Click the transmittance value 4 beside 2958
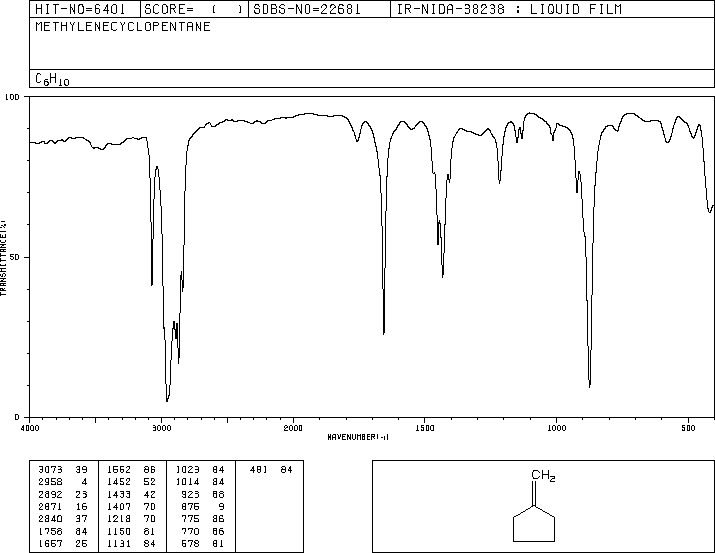This screenshot has width=715, height=553. [x=84, y=482]
